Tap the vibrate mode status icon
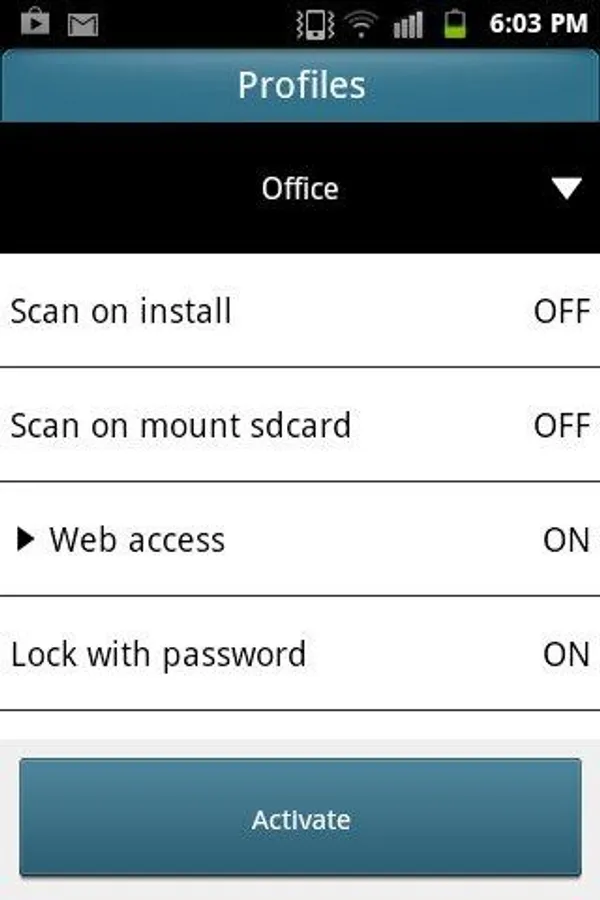Image resolution: width=600 pixels, height=900 pixels. pos(316,23)
